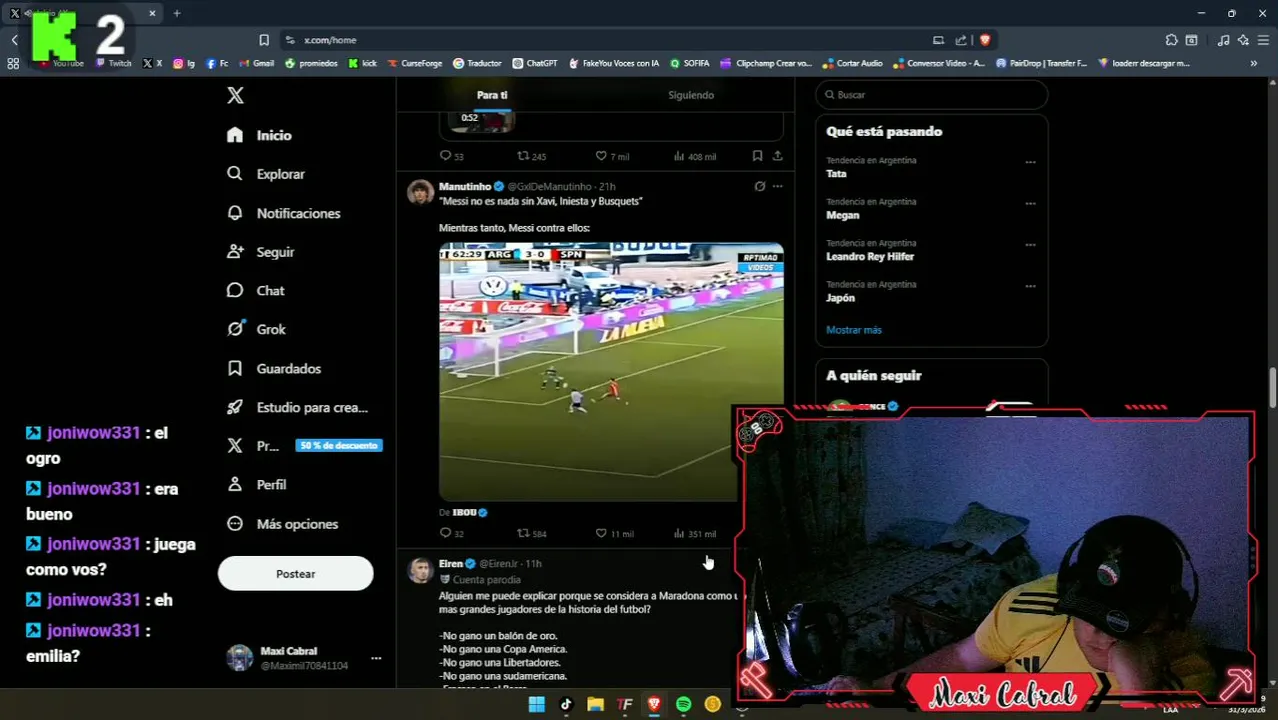Open options for Megan trend

(x=1030, y=204)
